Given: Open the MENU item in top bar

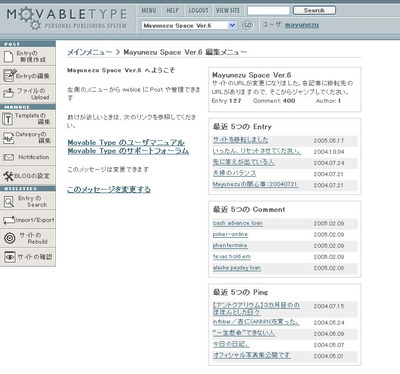Looking at the screenshot, I should pos(149,11).
